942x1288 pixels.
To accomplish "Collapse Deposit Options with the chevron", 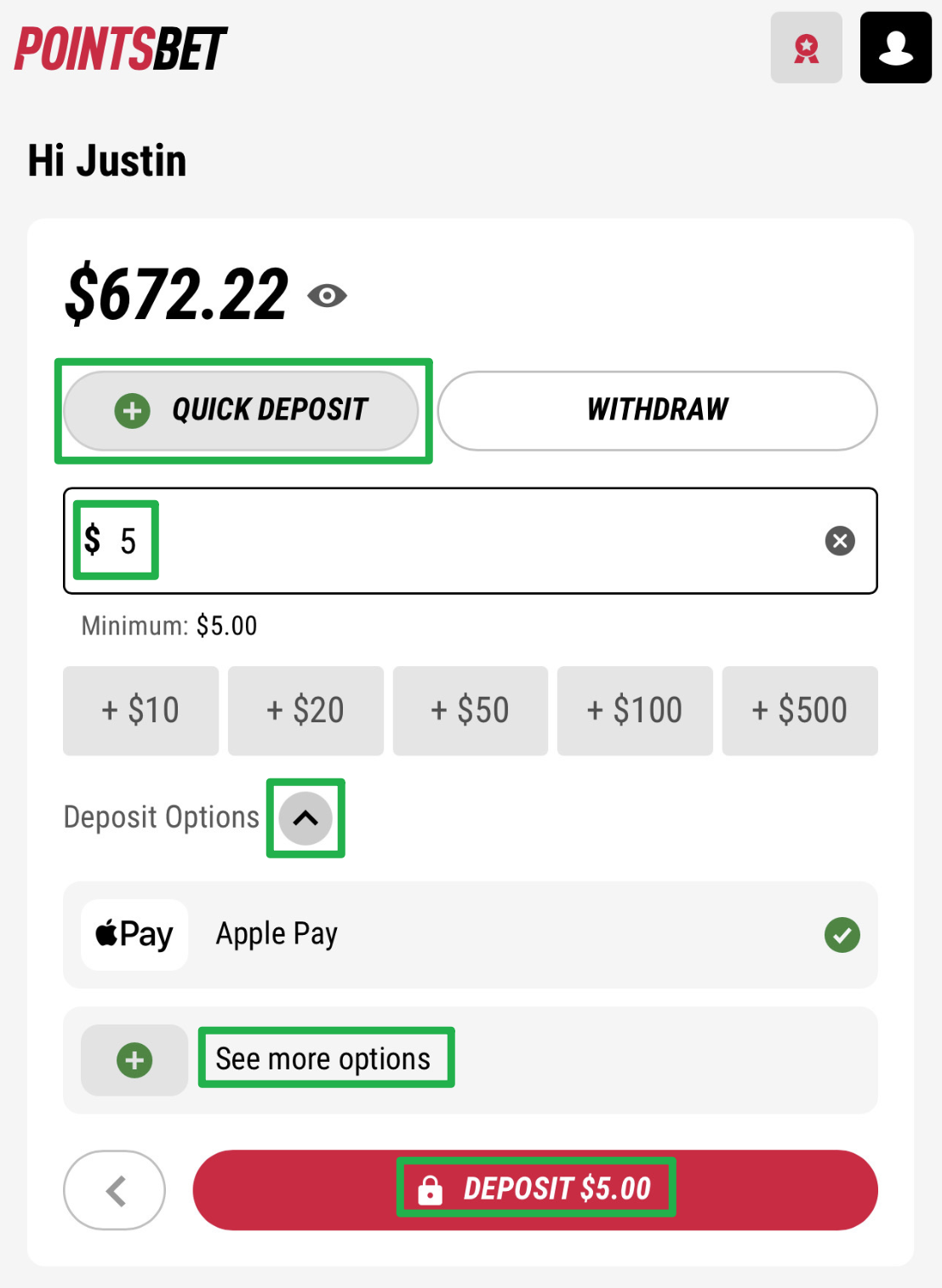I will pyautogui.click(x=305, y=818).
